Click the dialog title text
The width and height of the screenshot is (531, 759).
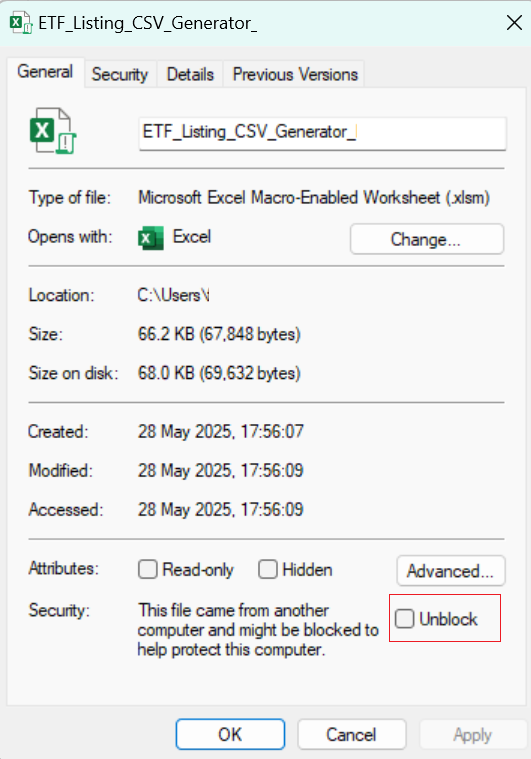[x=148, y=23]
